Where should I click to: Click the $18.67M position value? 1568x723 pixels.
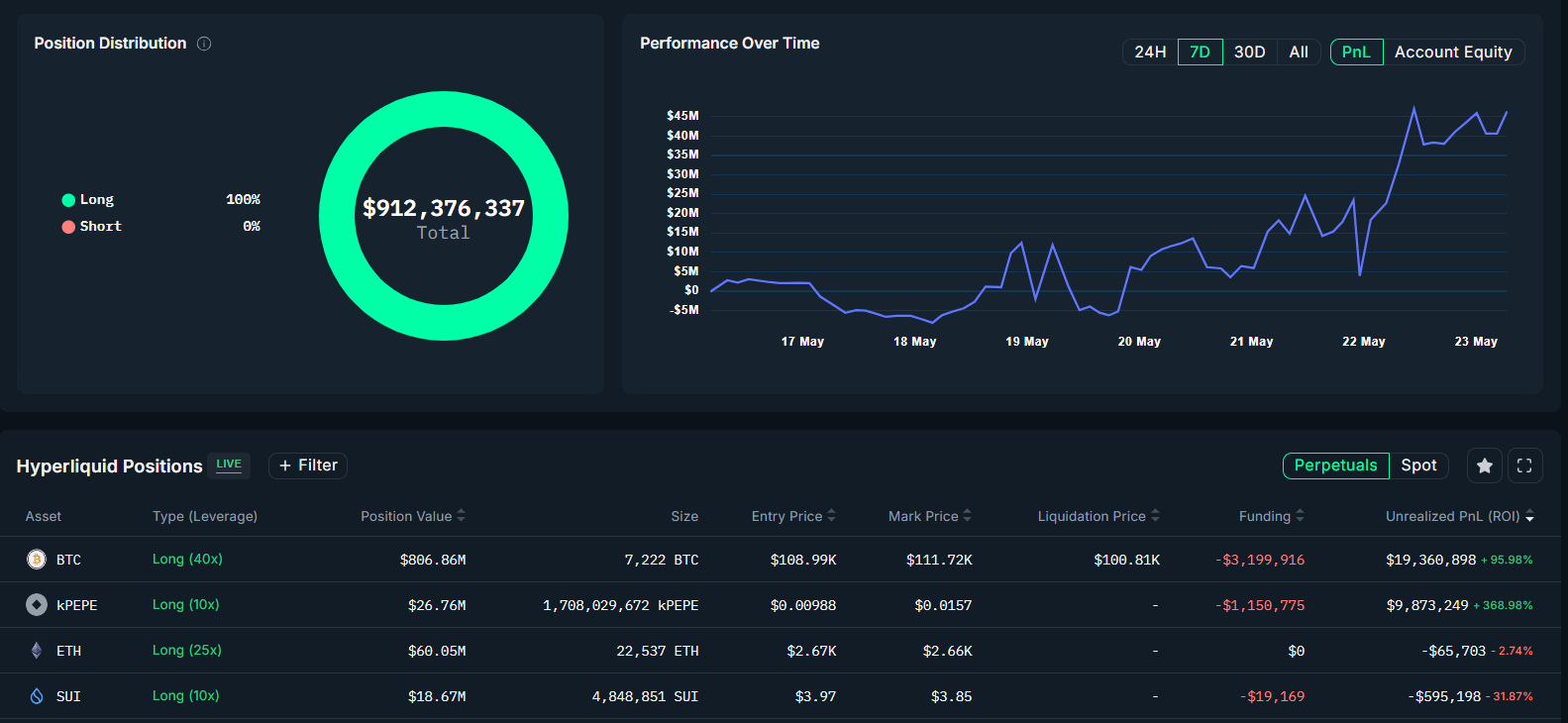(x=437, y=696)
